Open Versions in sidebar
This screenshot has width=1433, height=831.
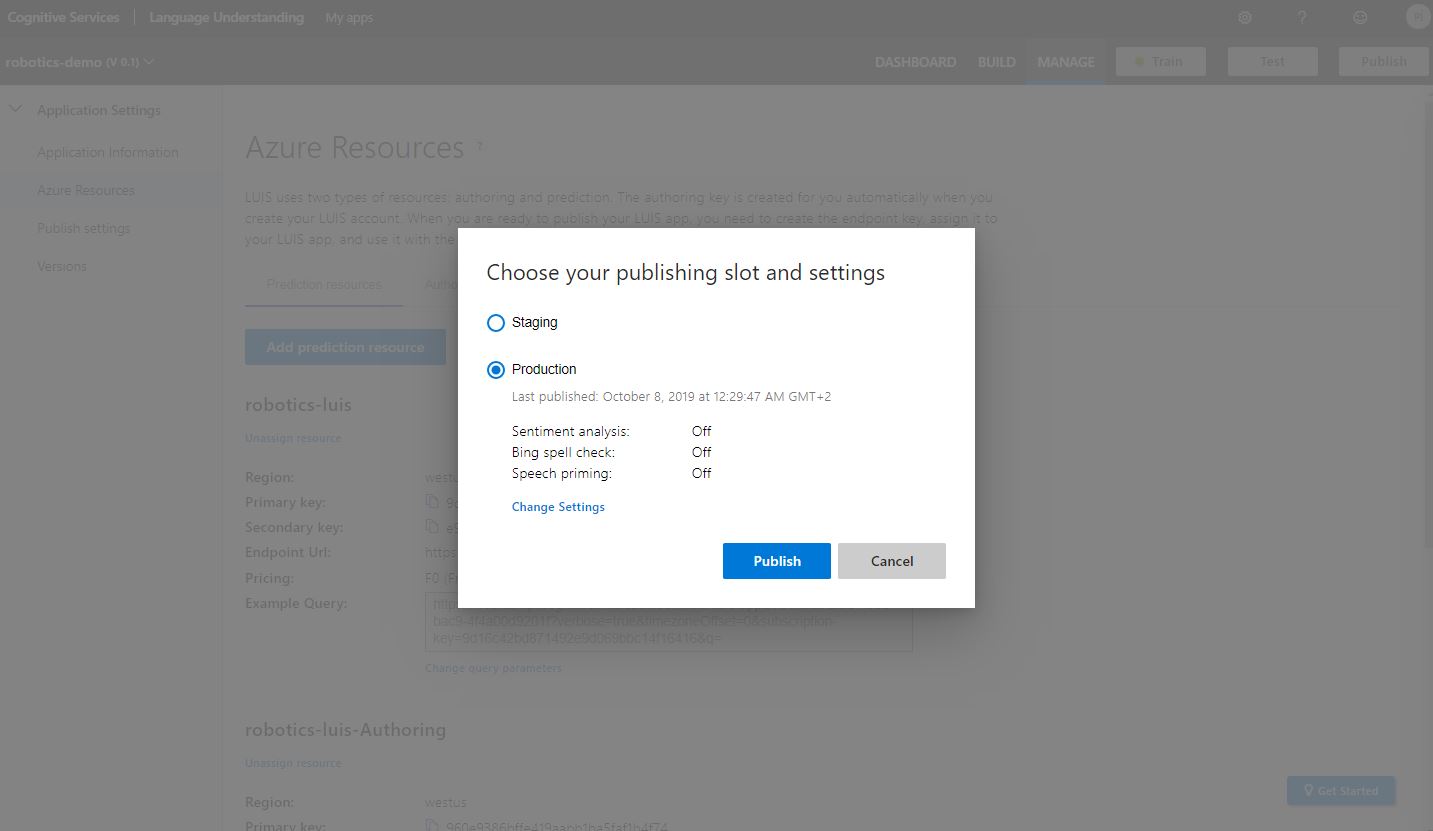coord(62,267)
